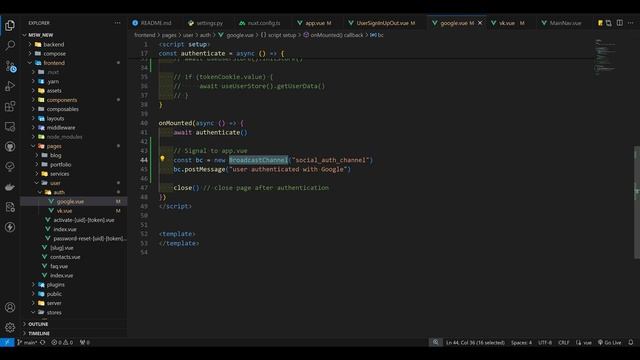Open editor More Actions ellipsis menu
This screenshot has height=360, width=640.
(631, 23)
